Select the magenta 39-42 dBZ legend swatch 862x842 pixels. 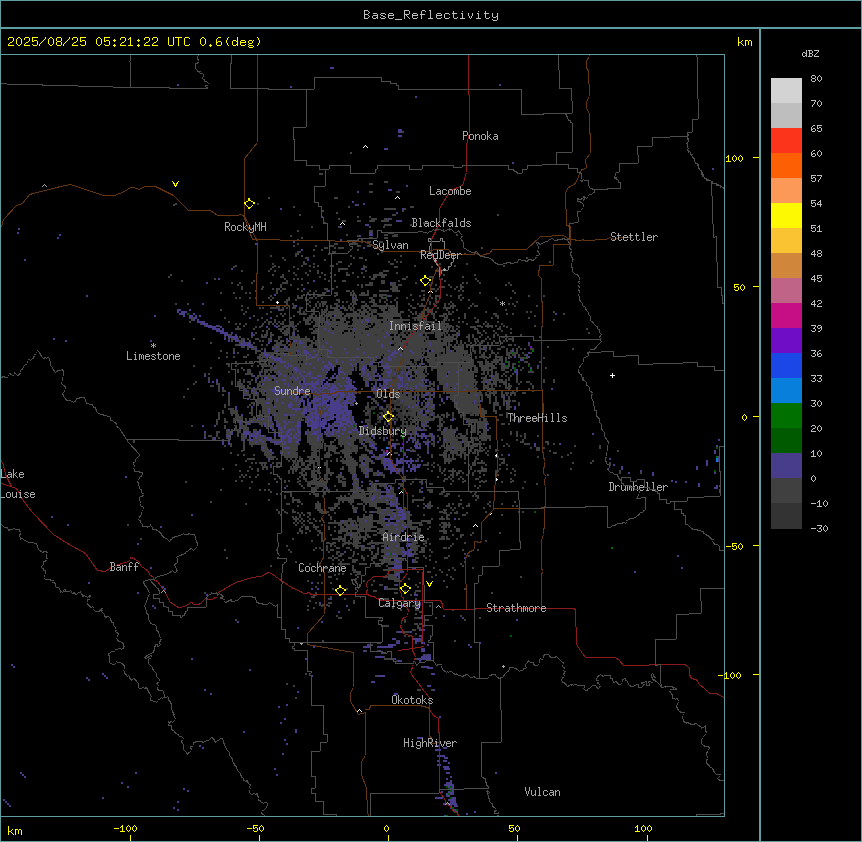(786, 315)
